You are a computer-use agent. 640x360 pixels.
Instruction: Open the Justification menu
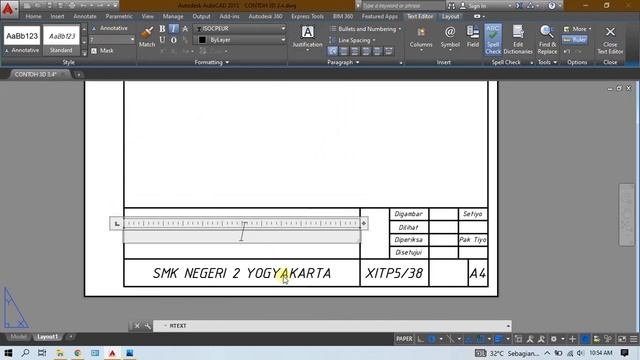point(307,38)
